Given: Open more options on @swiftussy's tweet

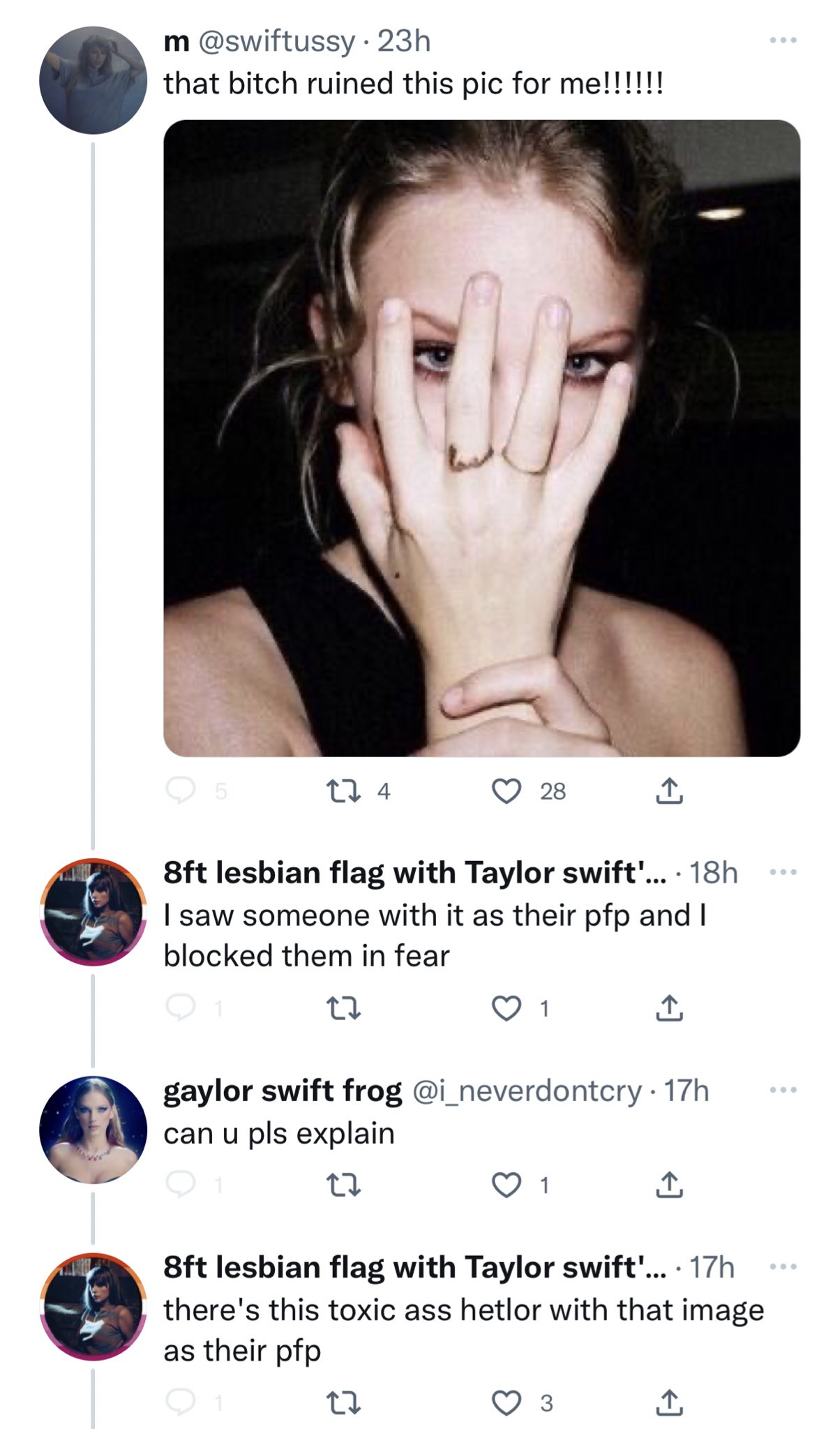Looking at the screenshot, I should 783,40.
